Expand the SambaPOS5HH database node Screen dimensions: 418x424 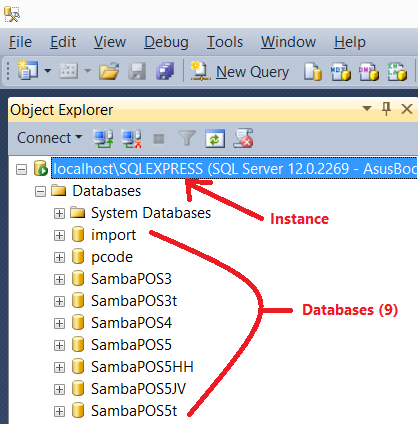pos(59,367)
